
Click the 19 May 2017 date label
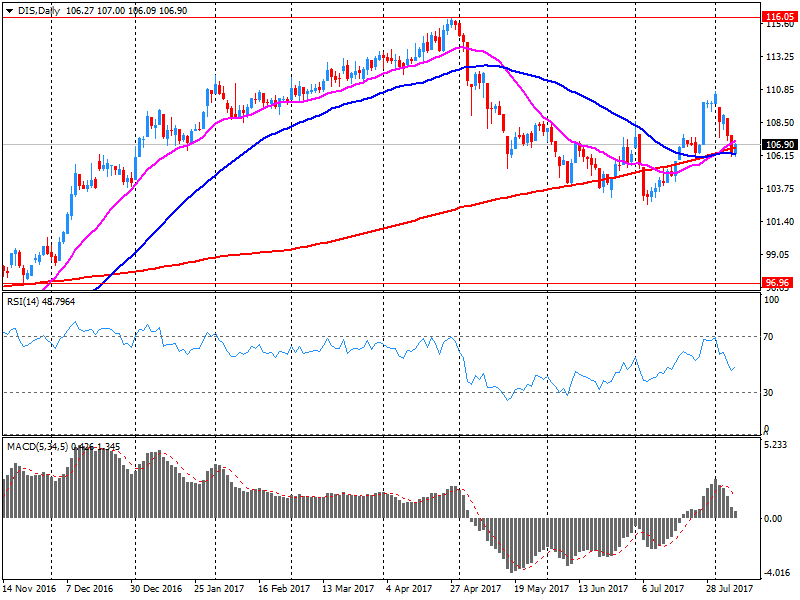tap(541, 589)
